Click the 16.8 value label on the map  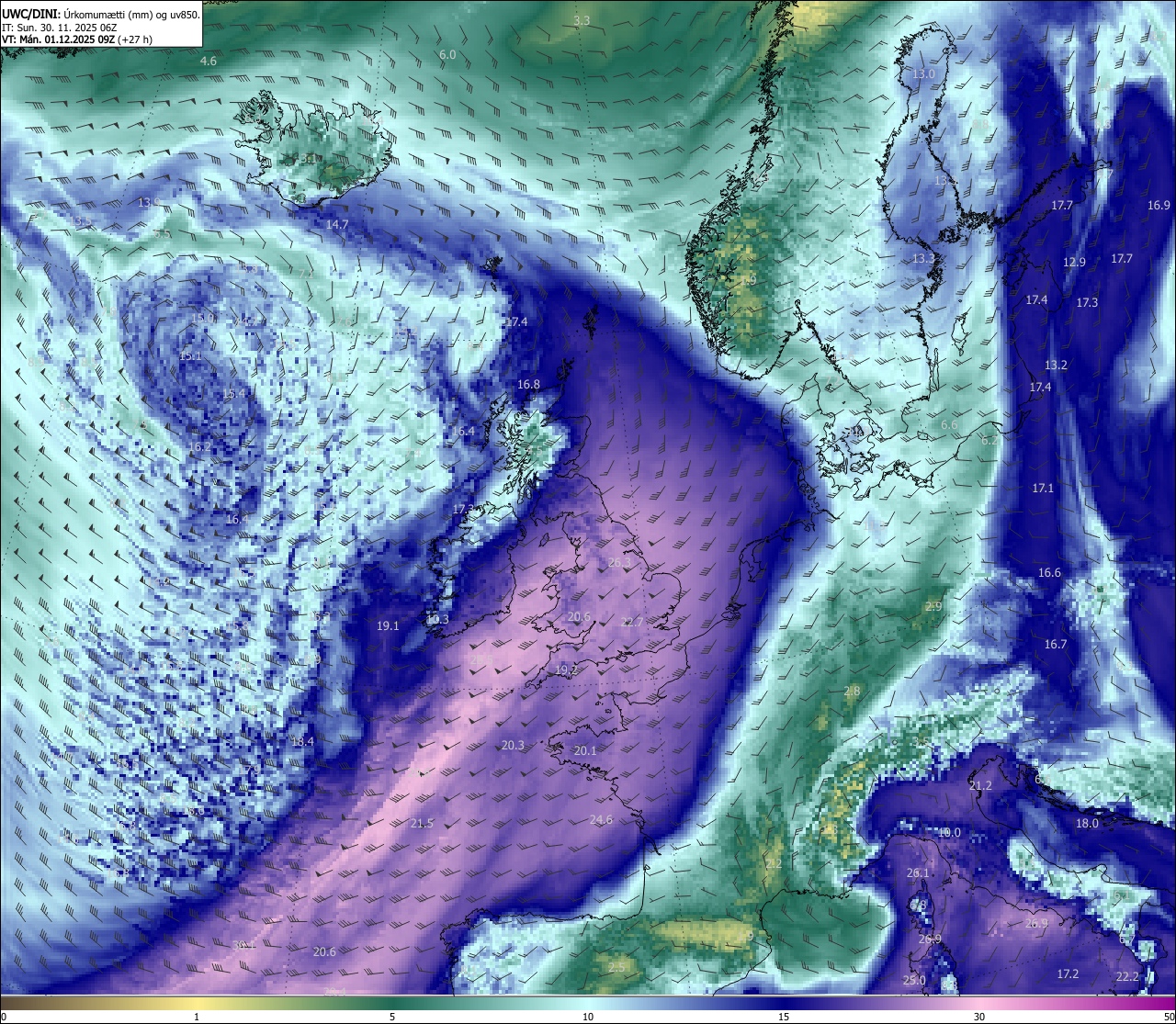click(x=528, y=385)
